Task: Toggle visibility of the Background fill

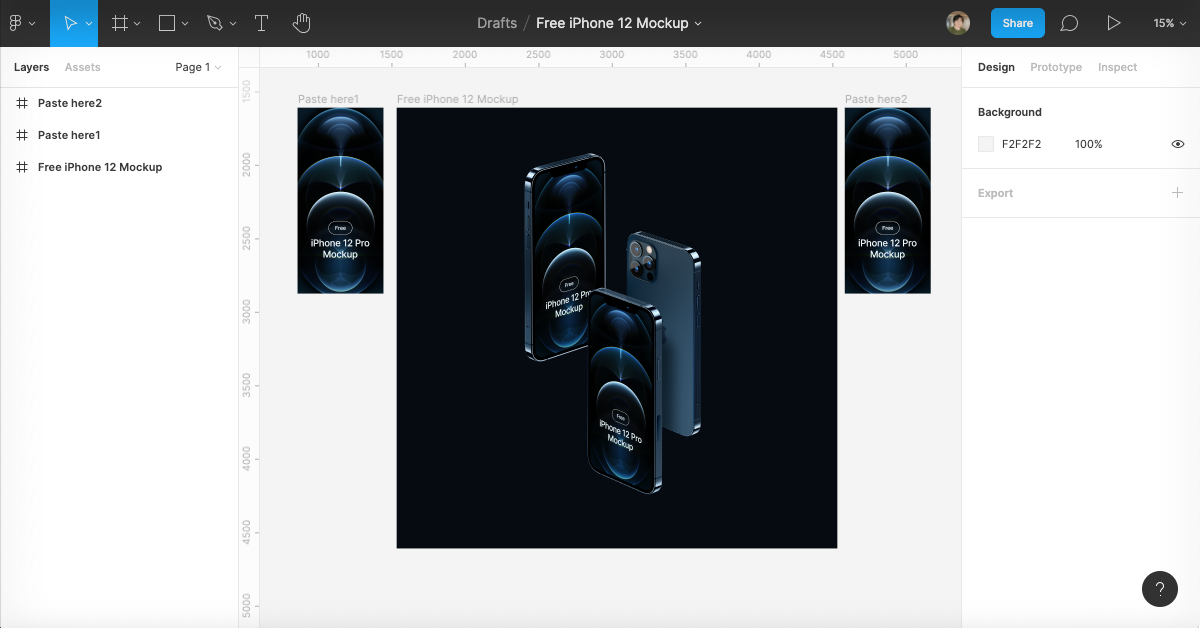Action: click(x=1177, y=144)
